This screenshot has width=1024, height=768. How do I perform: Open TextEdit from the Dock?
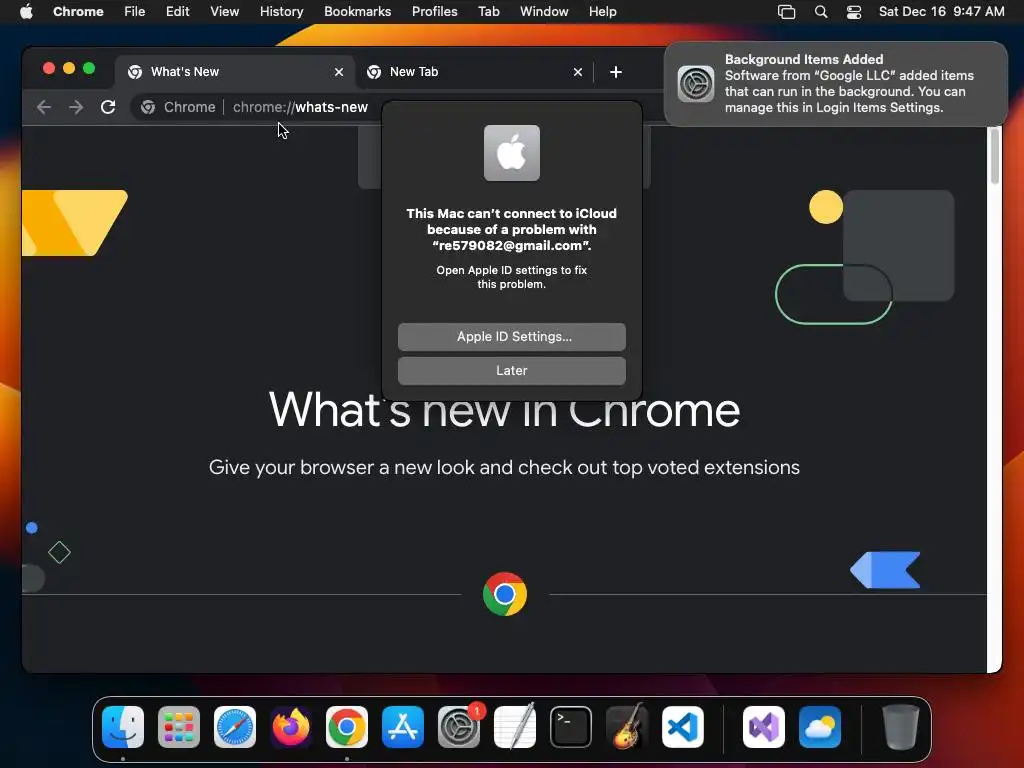click(515, 727)
